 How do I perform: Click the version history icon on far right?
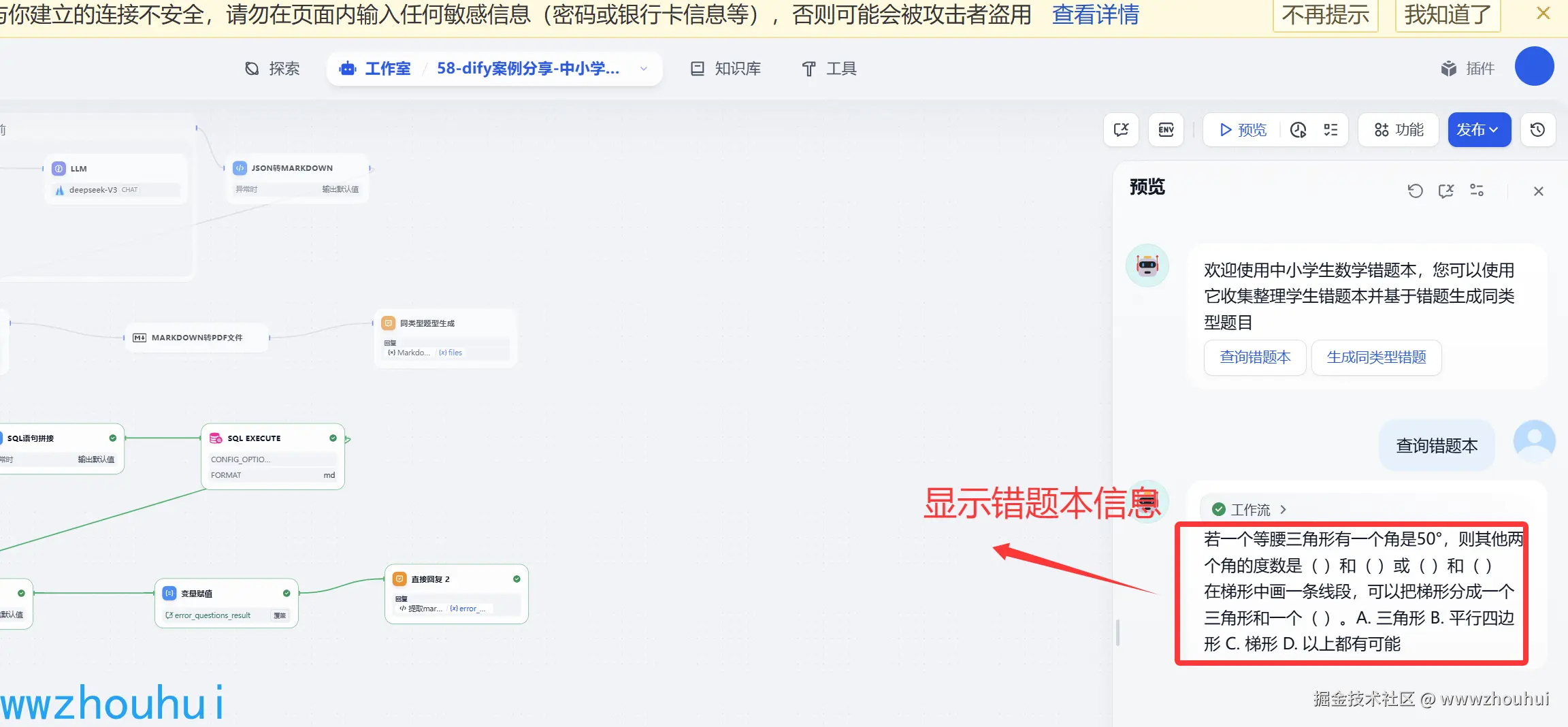coord(1537,129)
